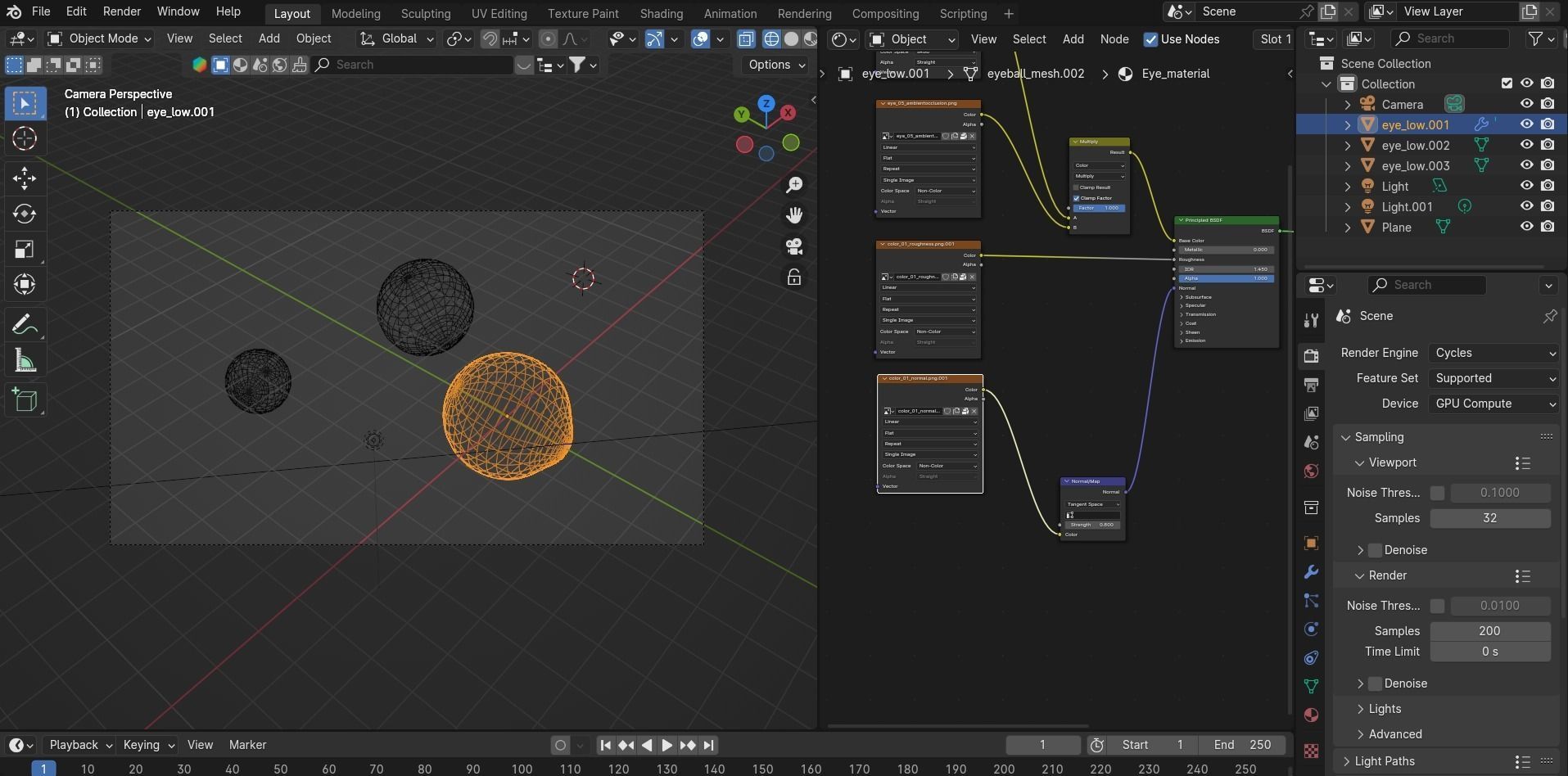Switch to the UV Editing workspace tab
This screenshot has height=776, width=1568.
coord(499,13)
